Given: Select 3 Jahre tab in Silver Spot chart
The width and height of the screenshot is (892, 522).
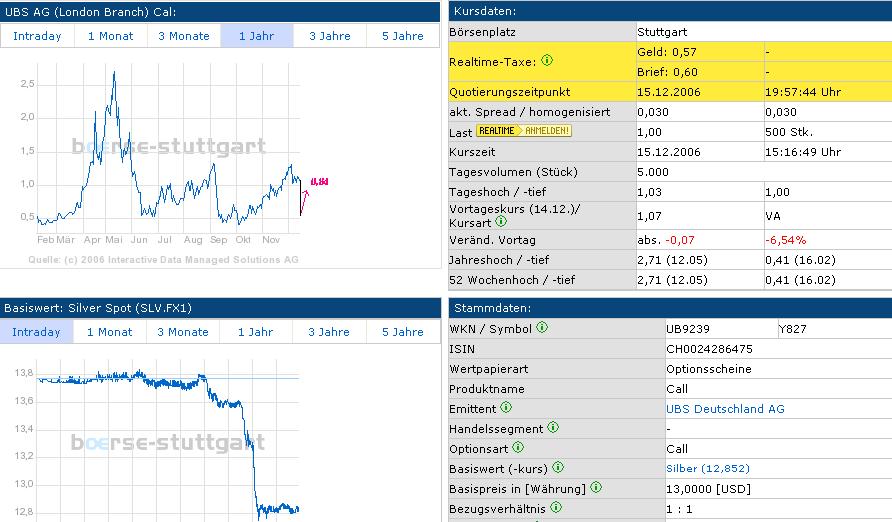Looking at the screenshot, I should (x=329, y=332).
